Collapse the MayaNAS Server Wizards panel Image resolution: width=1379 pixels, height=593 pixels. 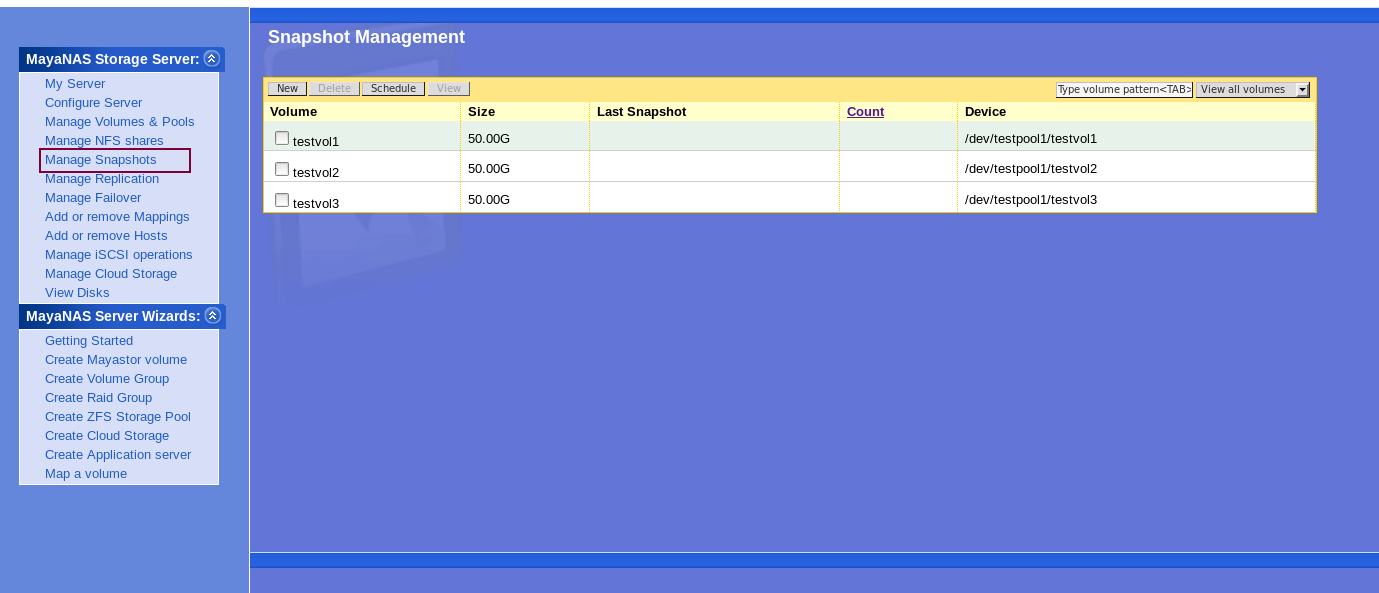212,316
